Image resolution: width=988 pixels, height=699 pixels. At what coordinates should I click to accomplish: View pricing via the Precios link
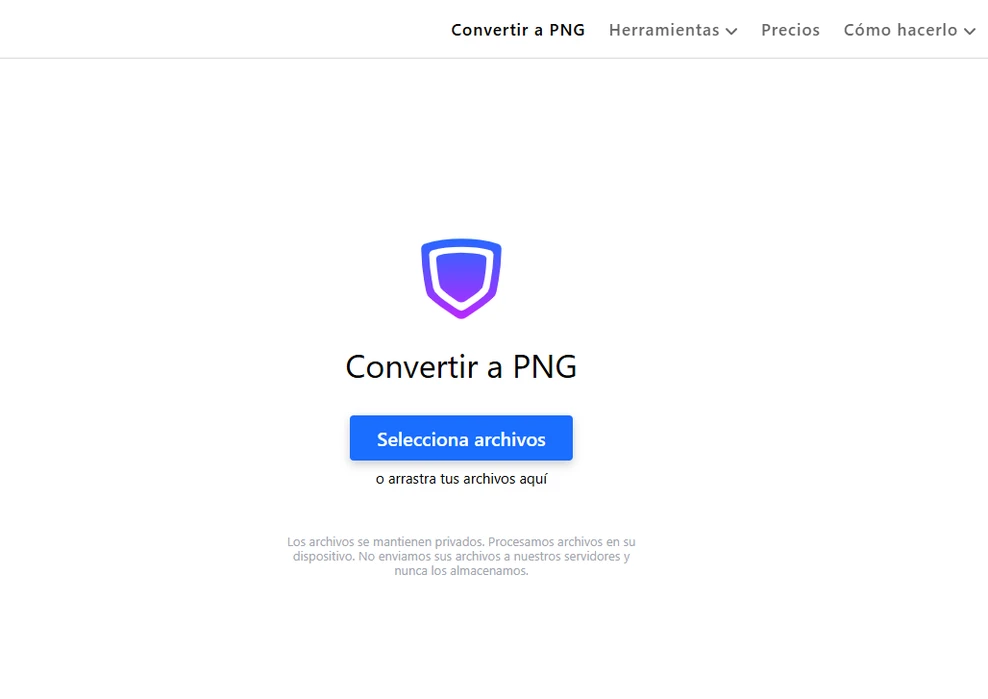point(790,30)
